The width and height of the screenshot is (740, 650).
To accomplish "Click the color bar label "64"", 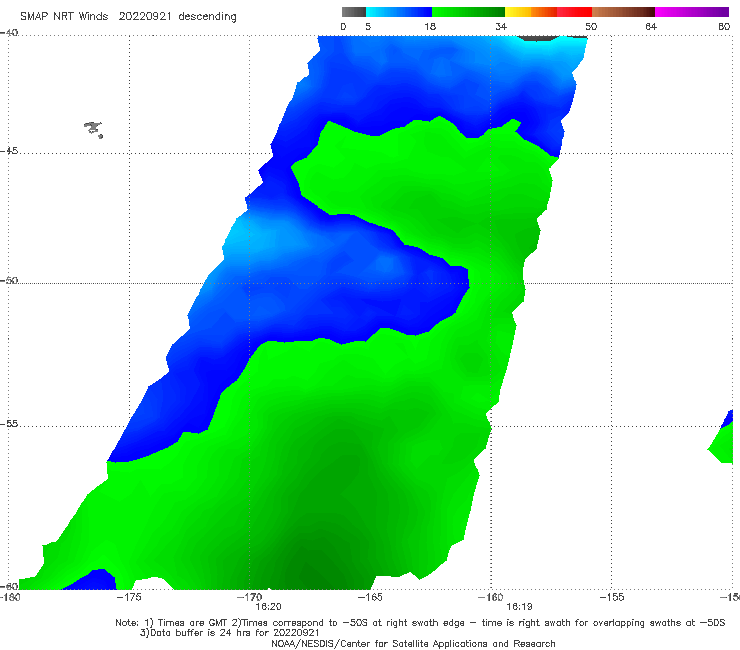I will tap(651, 27).
